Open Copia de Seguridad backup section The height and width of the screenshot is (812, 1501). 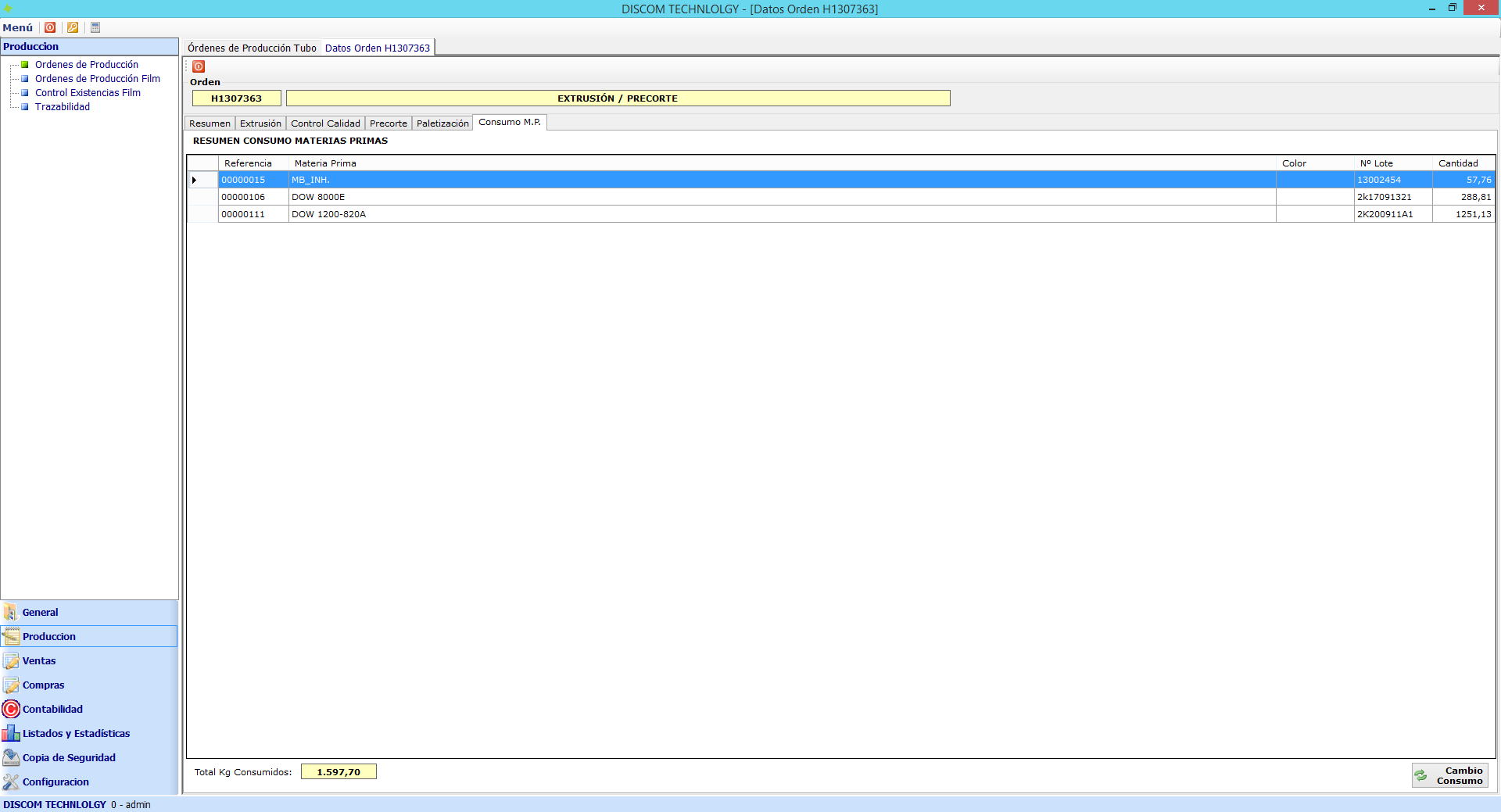(69, 757)
